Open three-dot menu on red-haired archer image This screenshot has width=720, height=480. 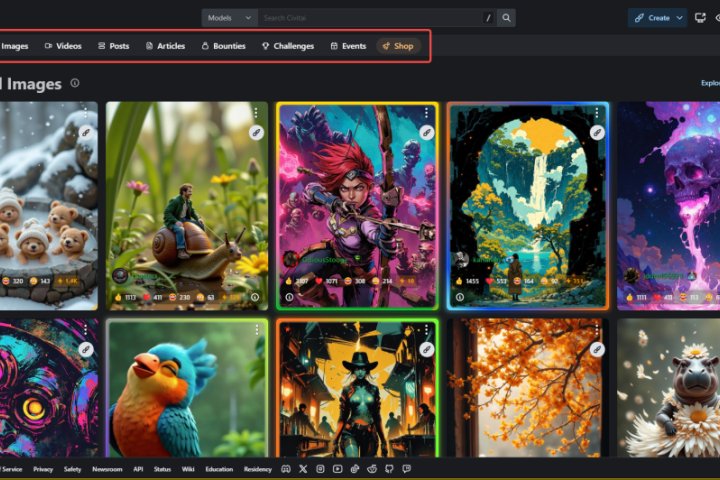(x=426, y=113)
